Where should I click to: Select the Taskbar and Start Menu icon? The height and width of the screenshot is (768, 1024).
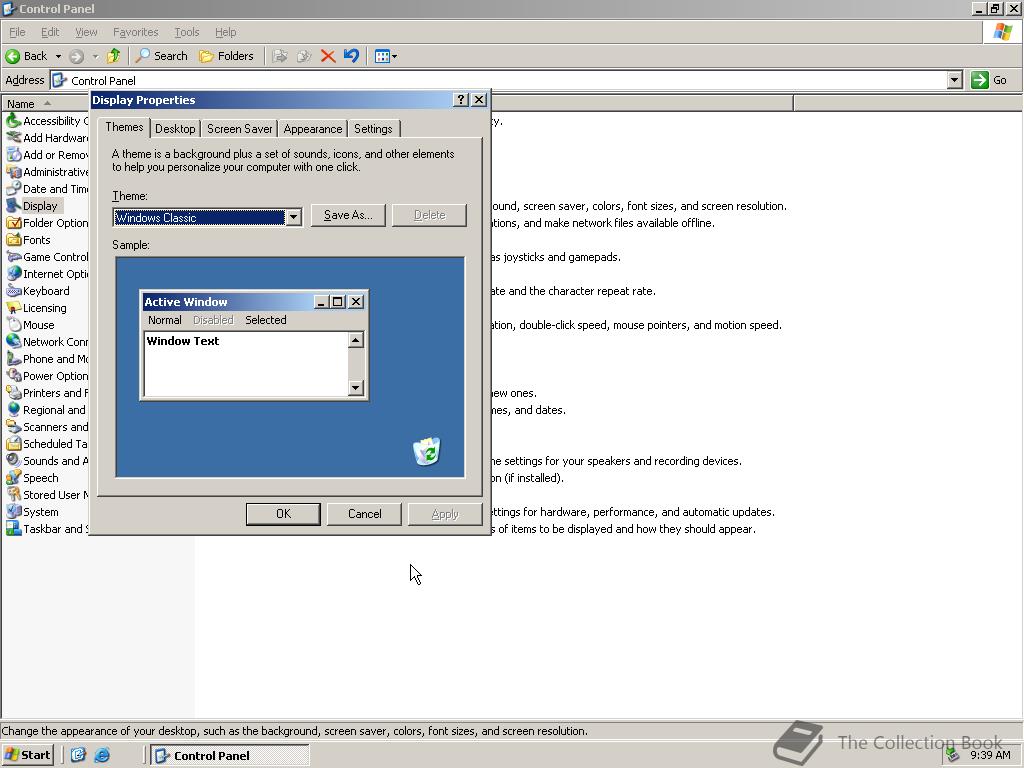13,528
